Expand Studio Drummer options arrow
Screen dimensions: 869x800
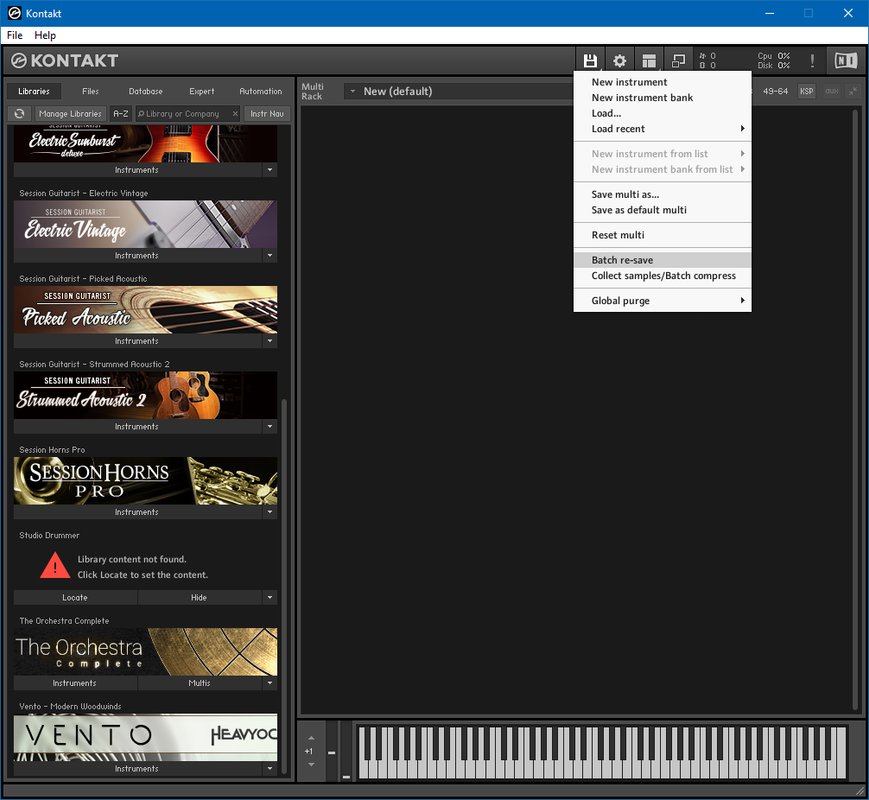point(270,597)
